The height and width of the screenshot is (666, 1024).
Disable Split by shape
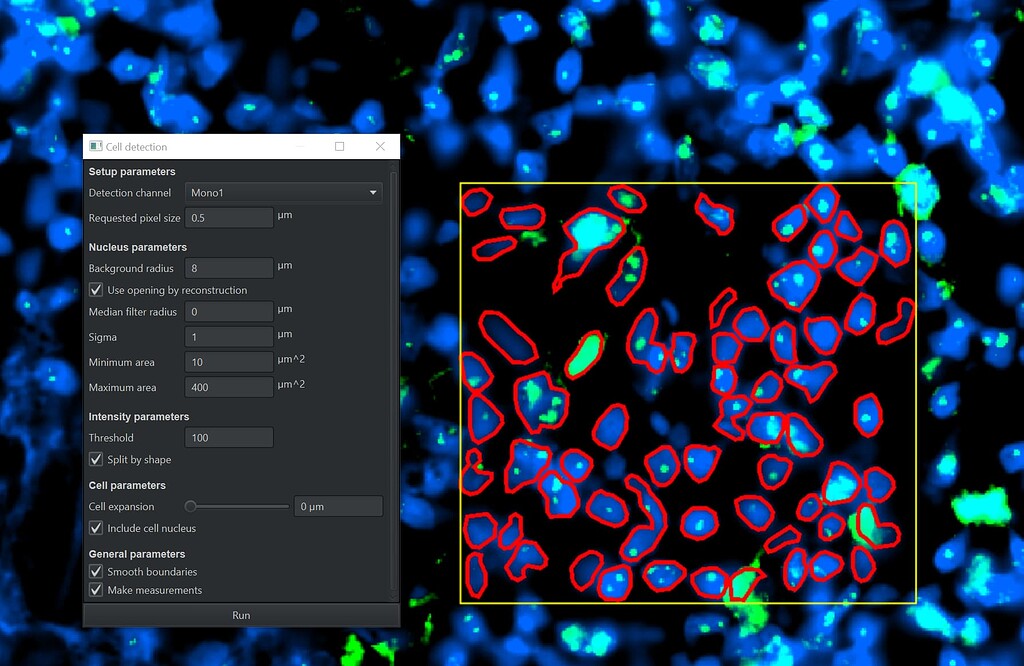(95, 459)
